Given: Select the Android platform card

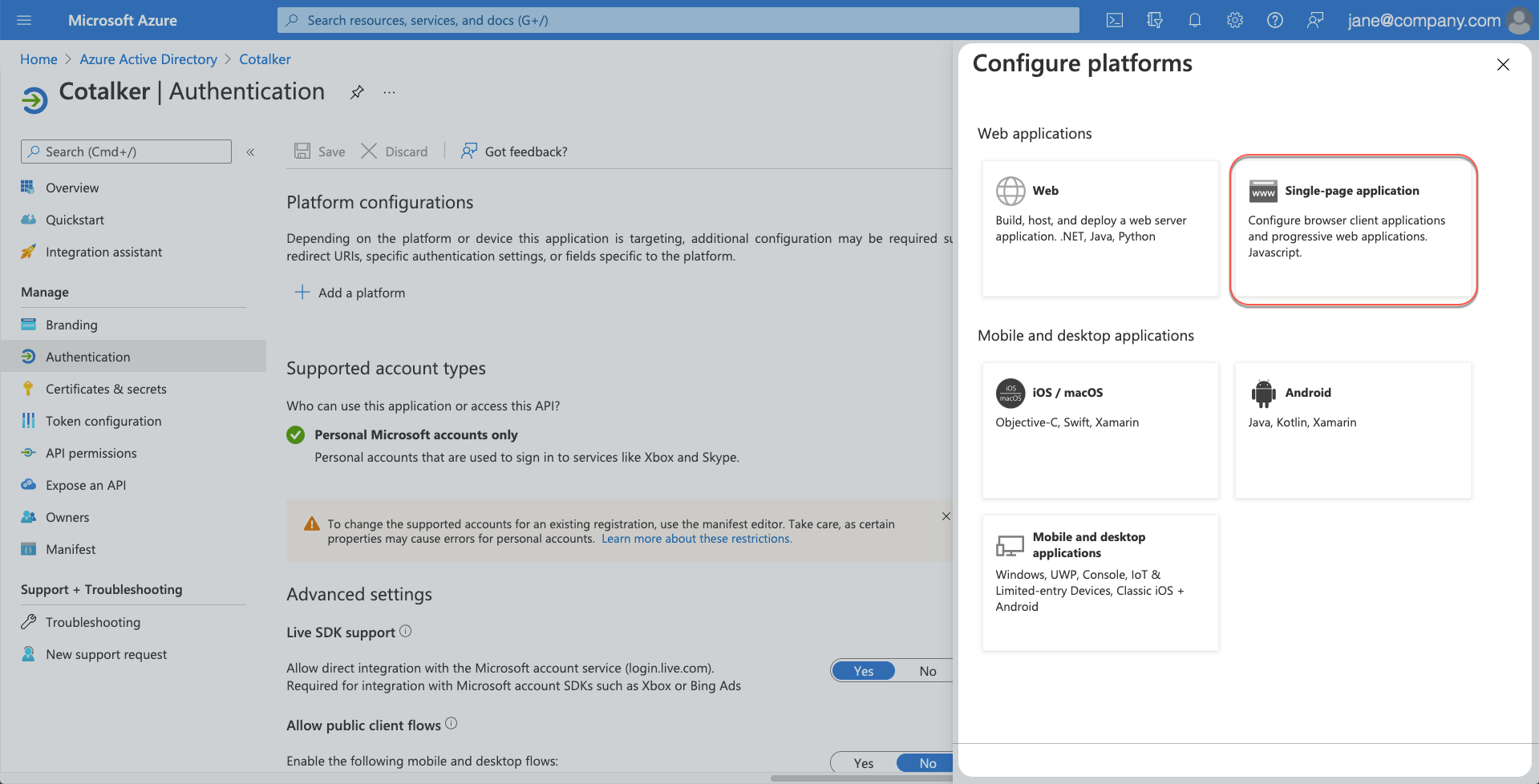Looking at the screenshot, I should 1353,430.
